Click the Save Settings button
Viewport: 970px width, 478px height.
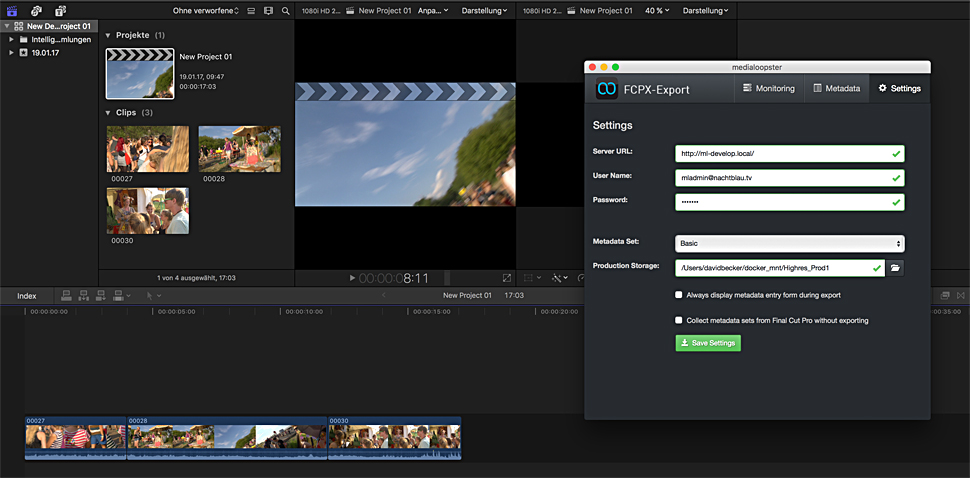(707, 343)
